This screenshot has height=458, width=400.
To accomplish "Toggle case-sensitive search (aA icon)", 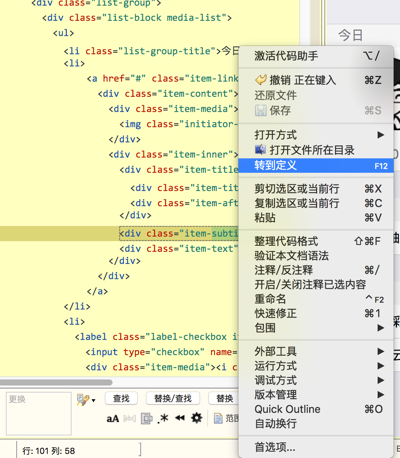I will click(x=113, y=419).
